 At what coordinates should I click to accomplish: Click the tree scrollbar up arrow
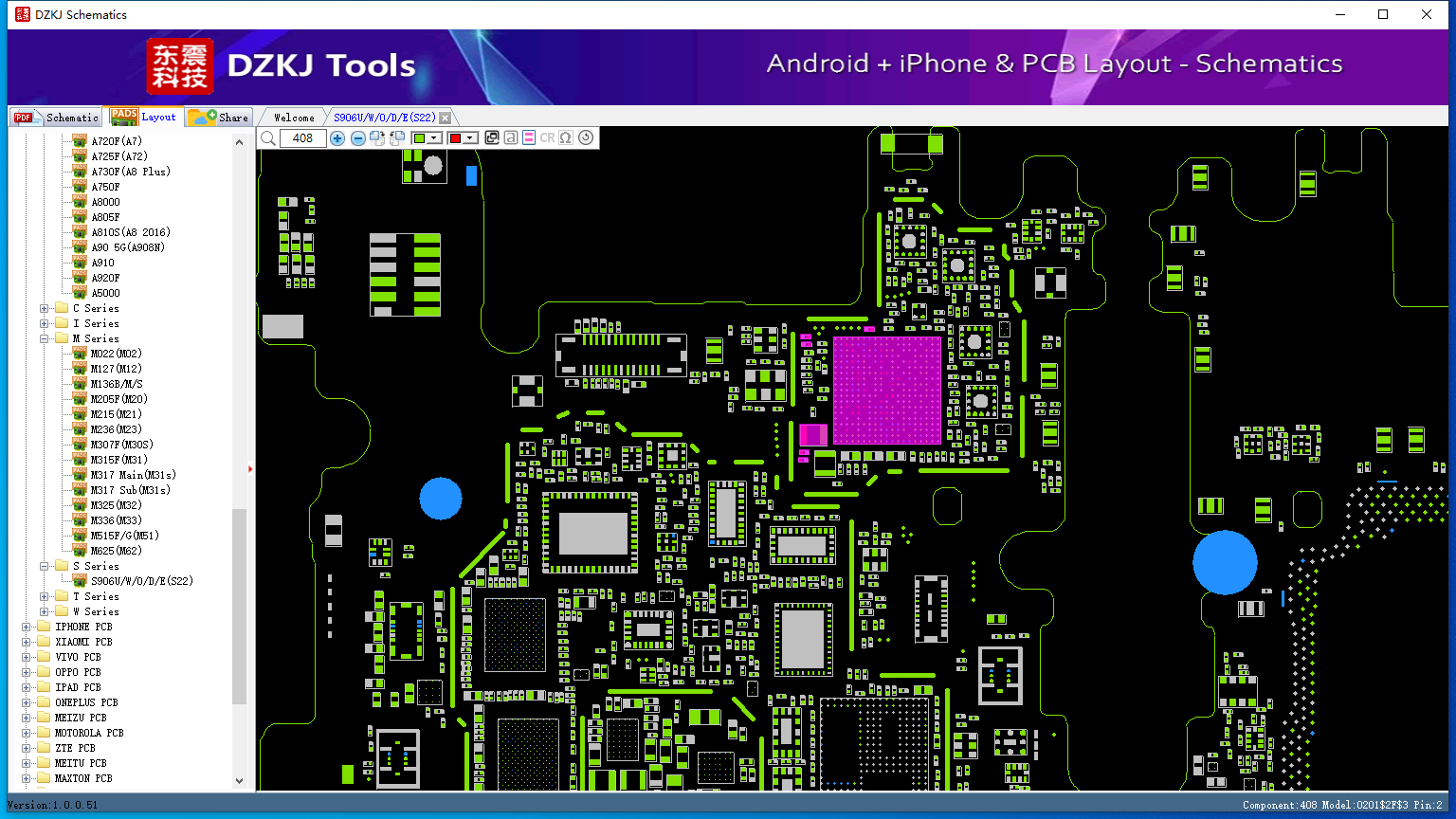pyautogui.click(x=239, y=141)
